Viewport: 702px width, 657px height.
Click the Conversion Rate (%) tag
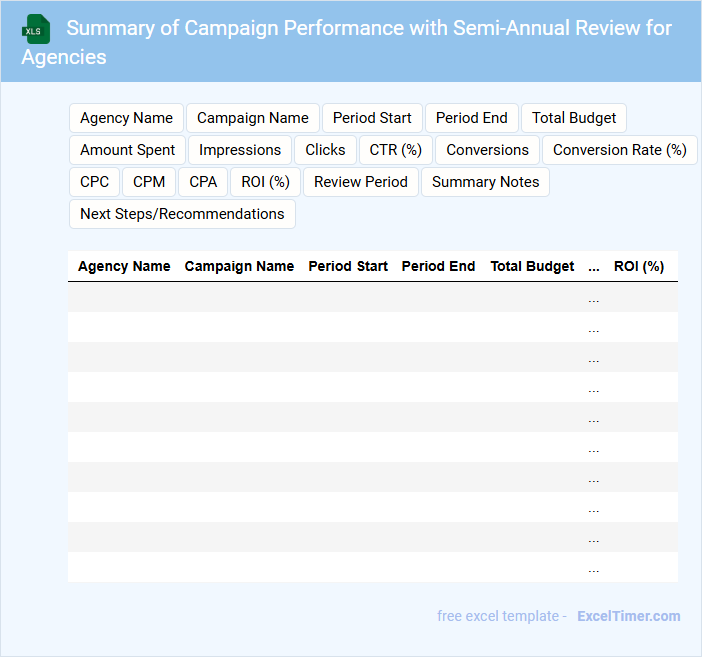(x=619, y=150)
